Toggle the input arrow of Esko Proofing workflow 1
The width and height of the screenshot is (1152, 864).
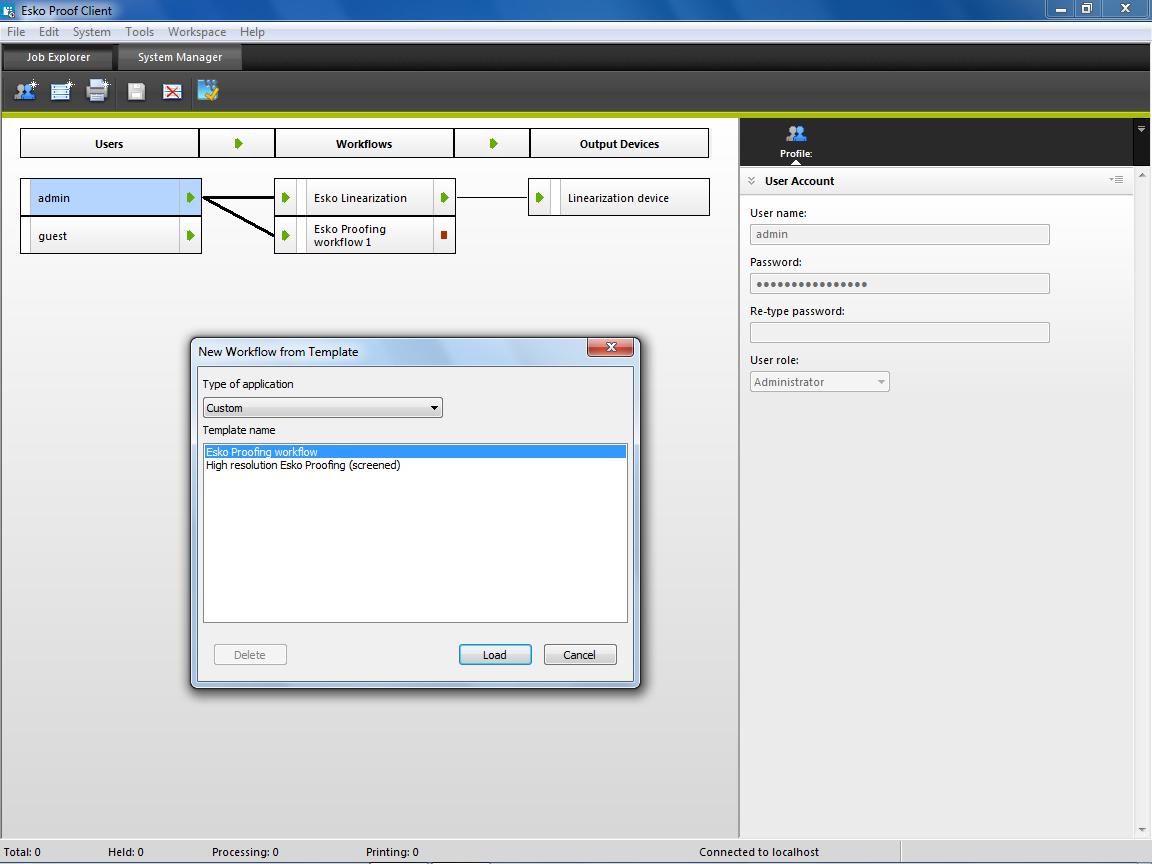pos(286,236)
